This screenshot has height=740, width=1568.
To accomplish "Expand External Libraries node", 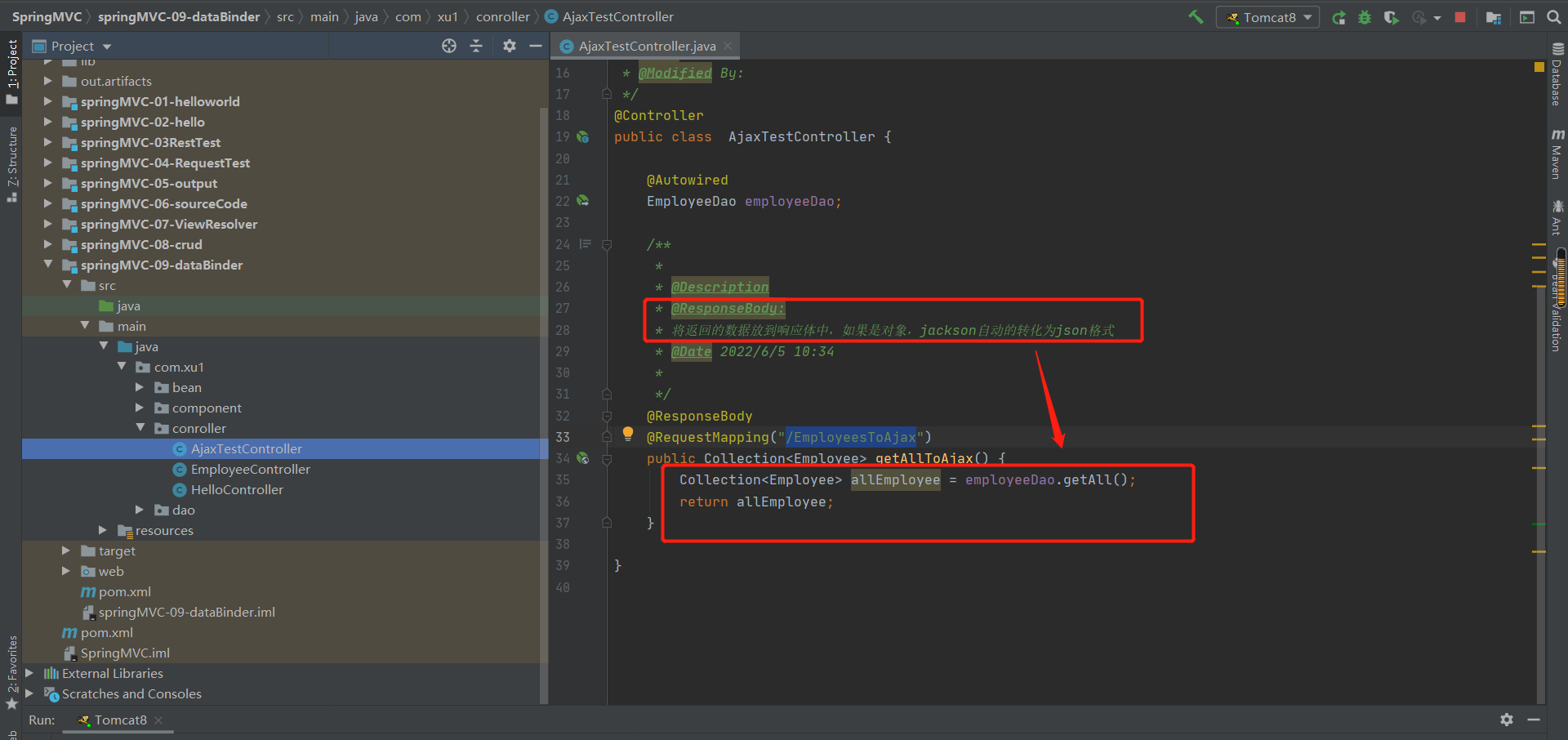I will coord(29,673).
